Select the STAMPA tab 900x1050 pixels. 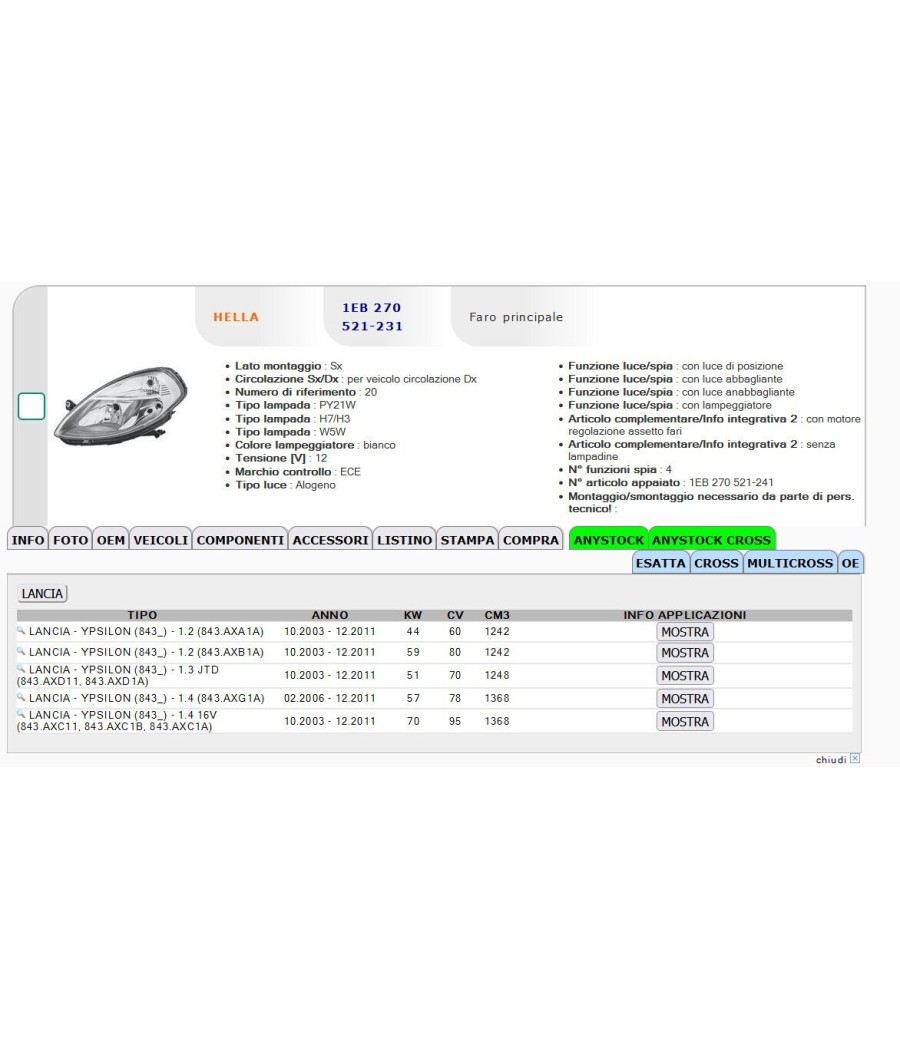[x=467, y=540]
